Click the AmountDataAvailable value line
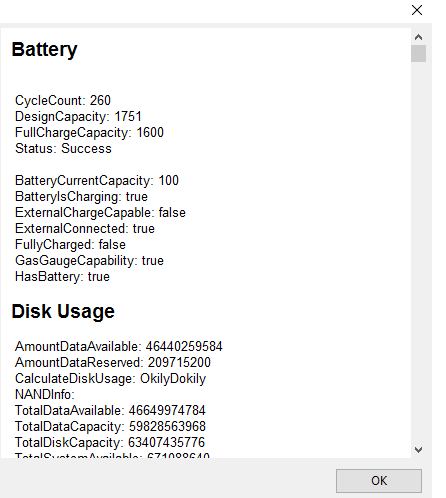 tap(118, 346)
